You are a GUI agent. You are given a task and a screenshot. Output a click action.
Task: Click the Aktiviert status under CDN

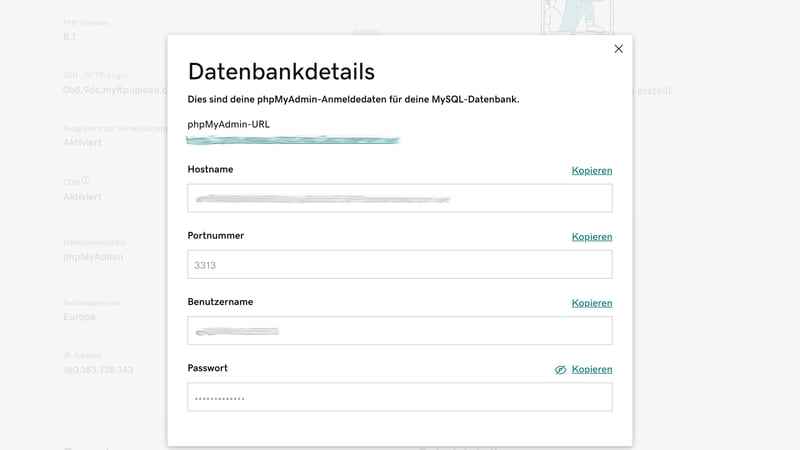click(82, 197)
